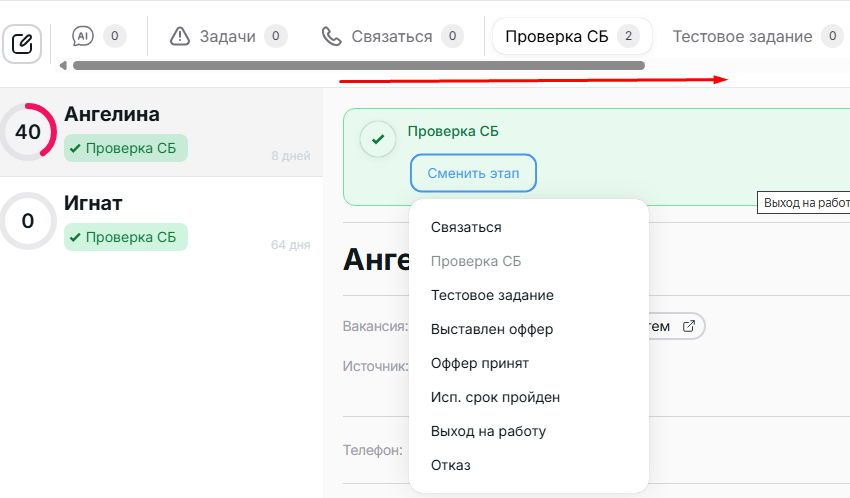Open vacancy via external link icon
850x498 pixels.
688,326
